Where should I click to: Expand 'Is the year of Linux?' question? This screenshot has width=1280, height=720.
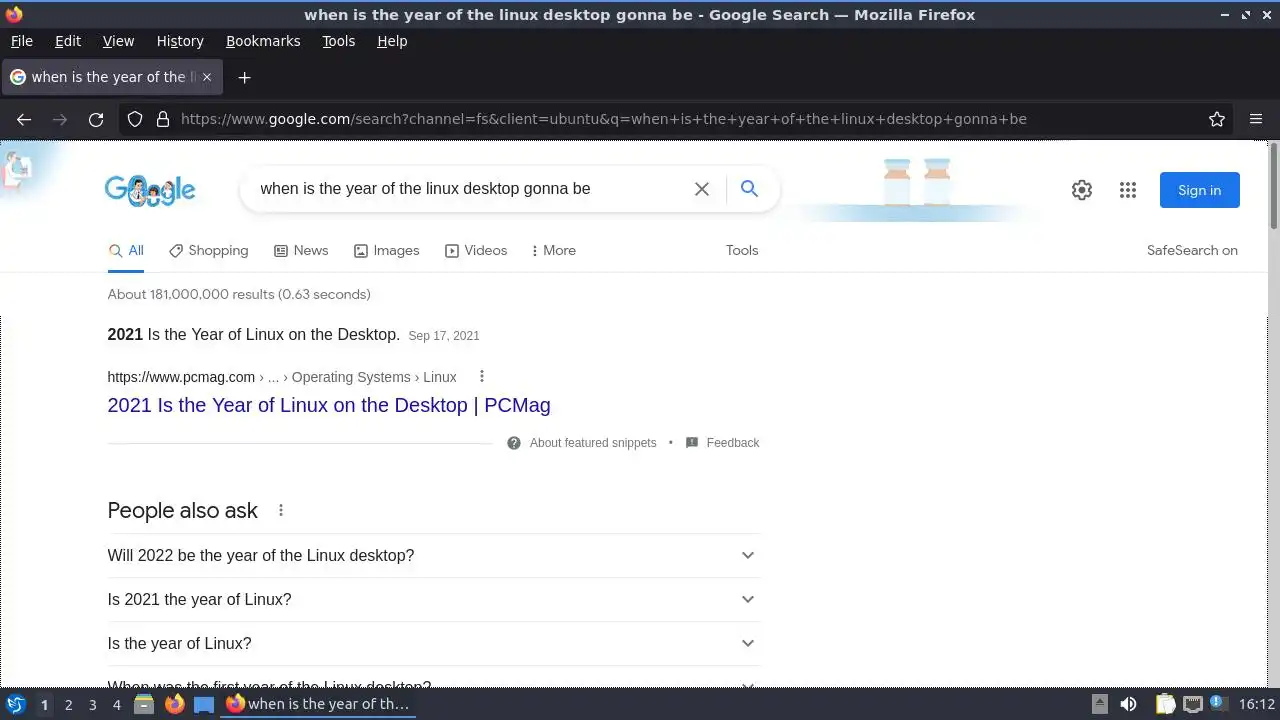pos(433,643)
